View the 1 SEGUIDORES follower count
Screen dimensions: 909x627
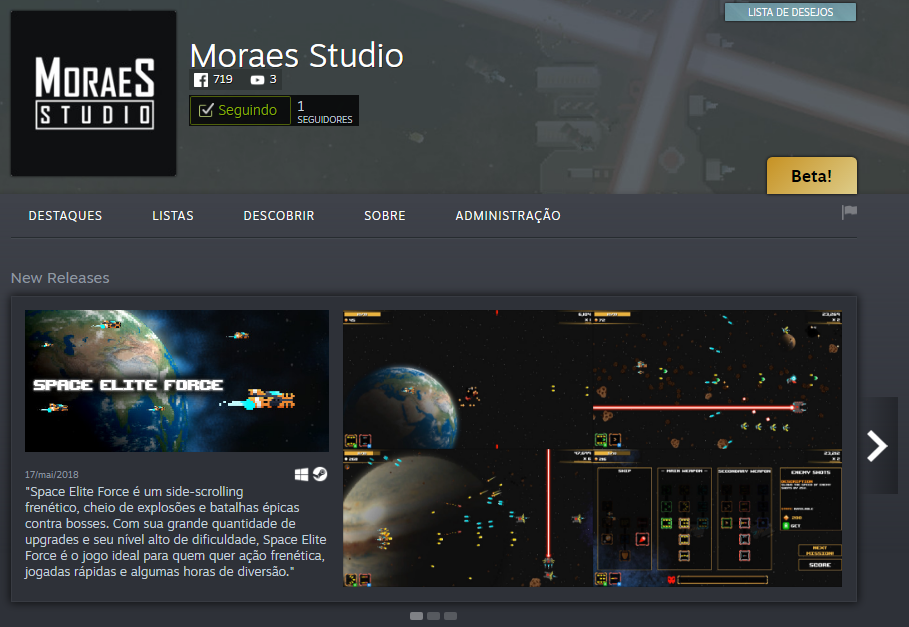pos(324,111)
